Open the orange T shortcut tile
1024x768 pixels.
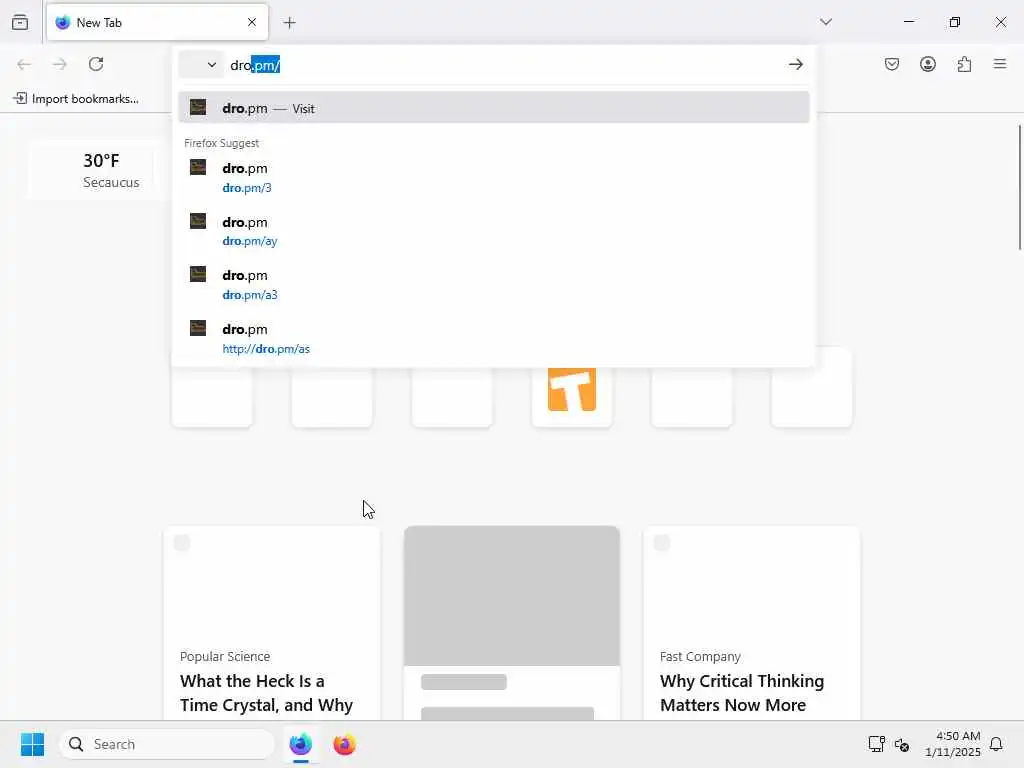pyautogui.click(x=571, y=389)
